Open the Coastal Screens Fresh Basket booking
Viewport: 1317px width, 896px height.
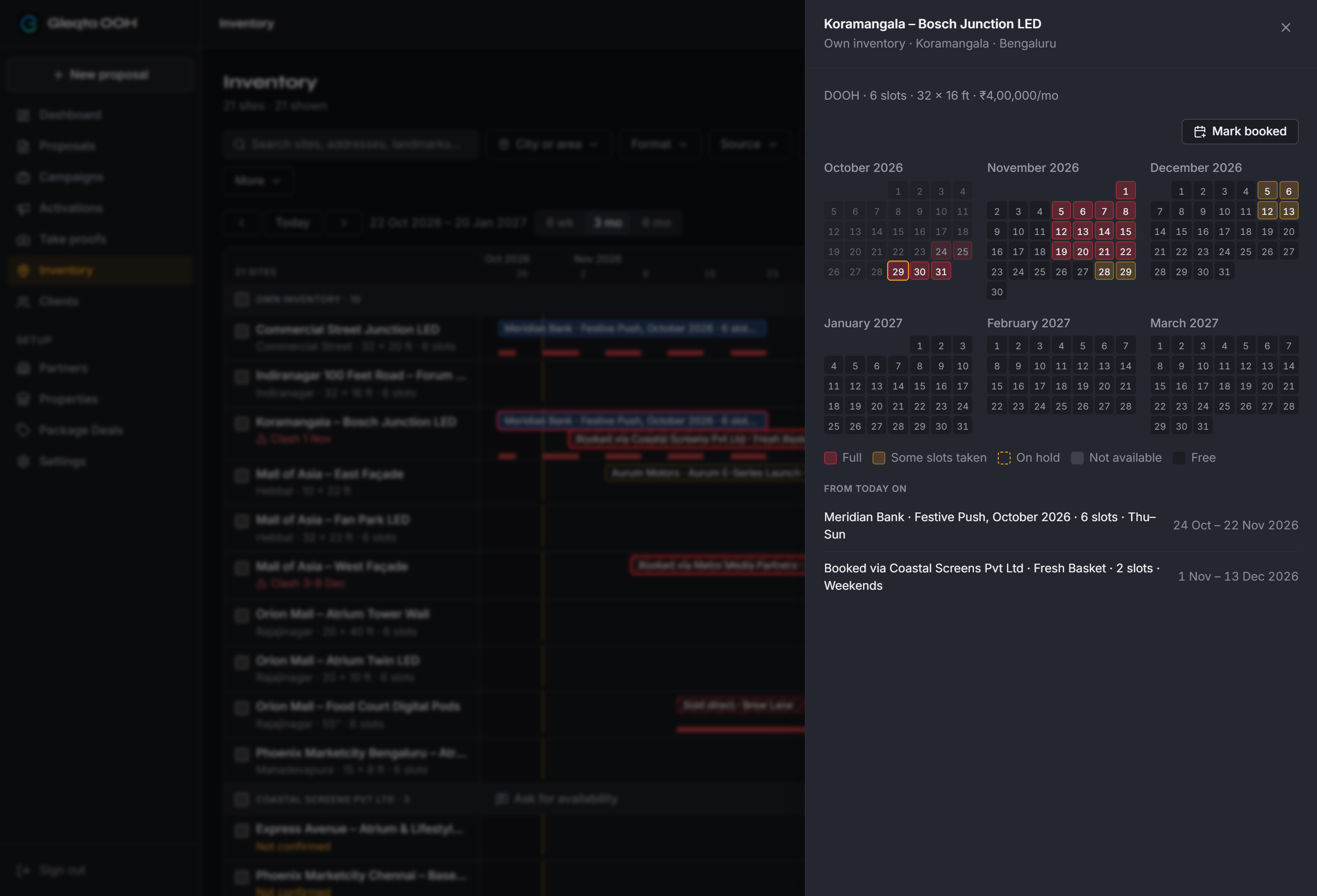[1060, 576]
